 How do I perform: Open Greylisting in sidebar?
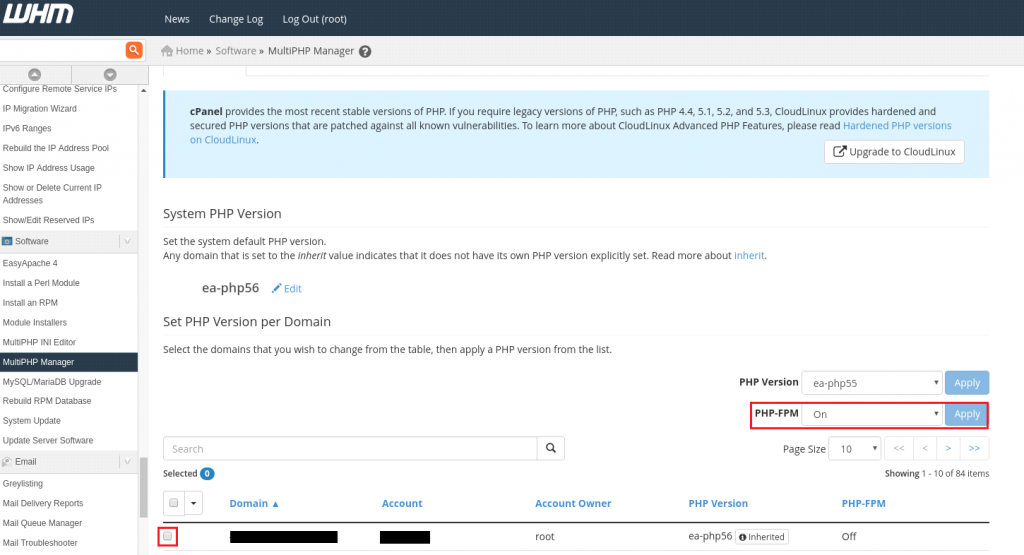pos(23,484)
